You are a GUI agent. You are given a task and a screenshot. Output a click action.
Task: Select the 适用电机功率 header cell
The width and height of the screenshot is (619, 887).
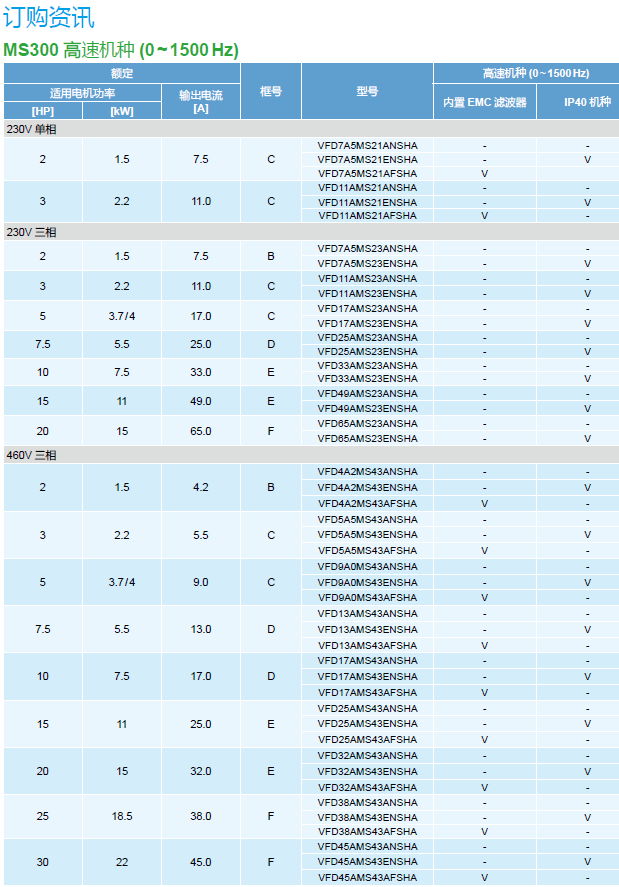(83, 93)
